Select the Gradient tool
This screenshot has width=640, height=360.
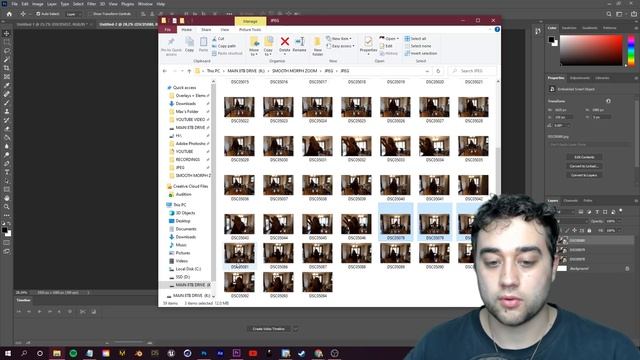coord(7,137)
